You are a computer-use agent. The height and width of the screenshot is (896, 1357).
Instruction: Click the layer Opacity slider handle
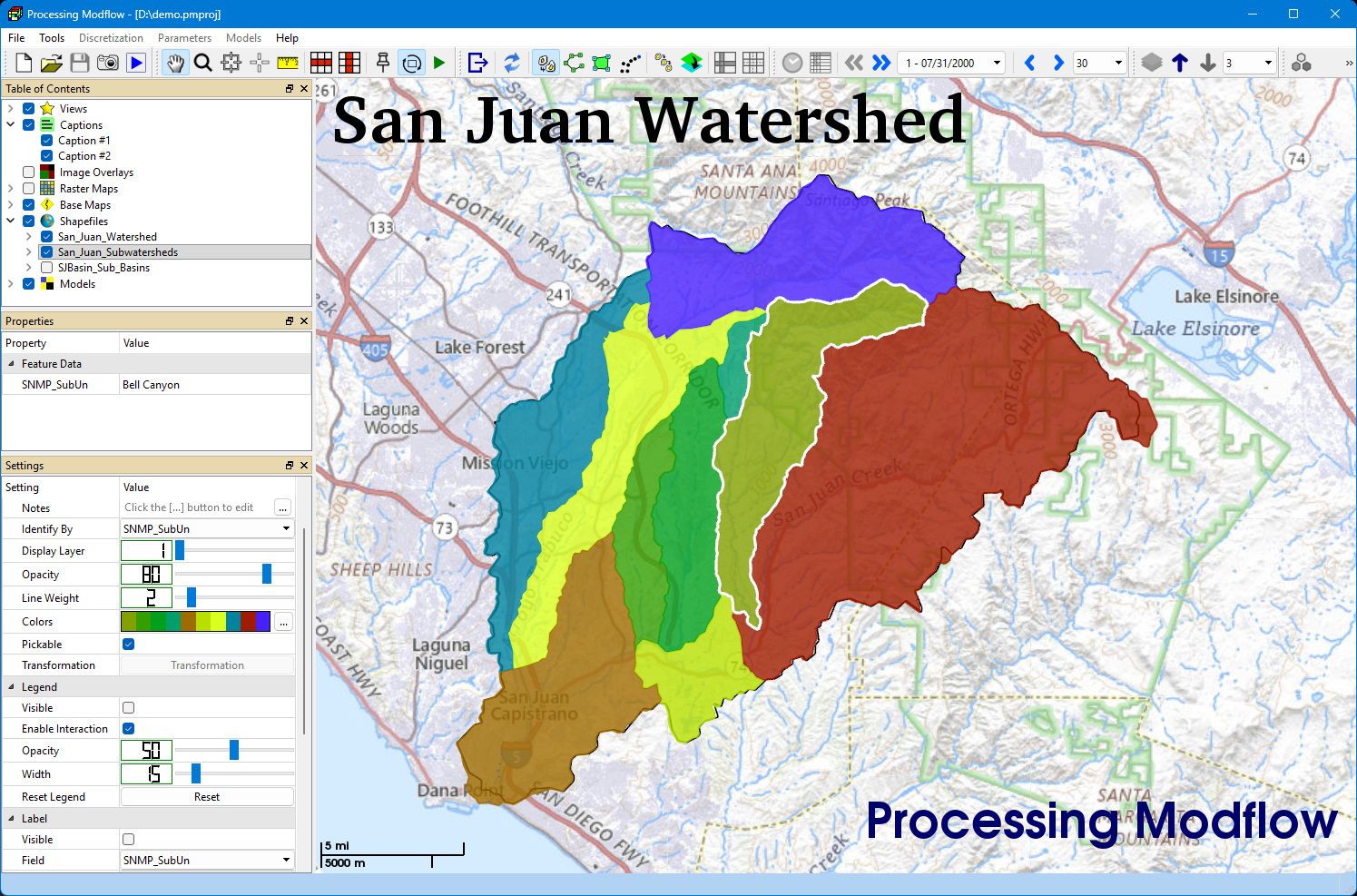267,574
